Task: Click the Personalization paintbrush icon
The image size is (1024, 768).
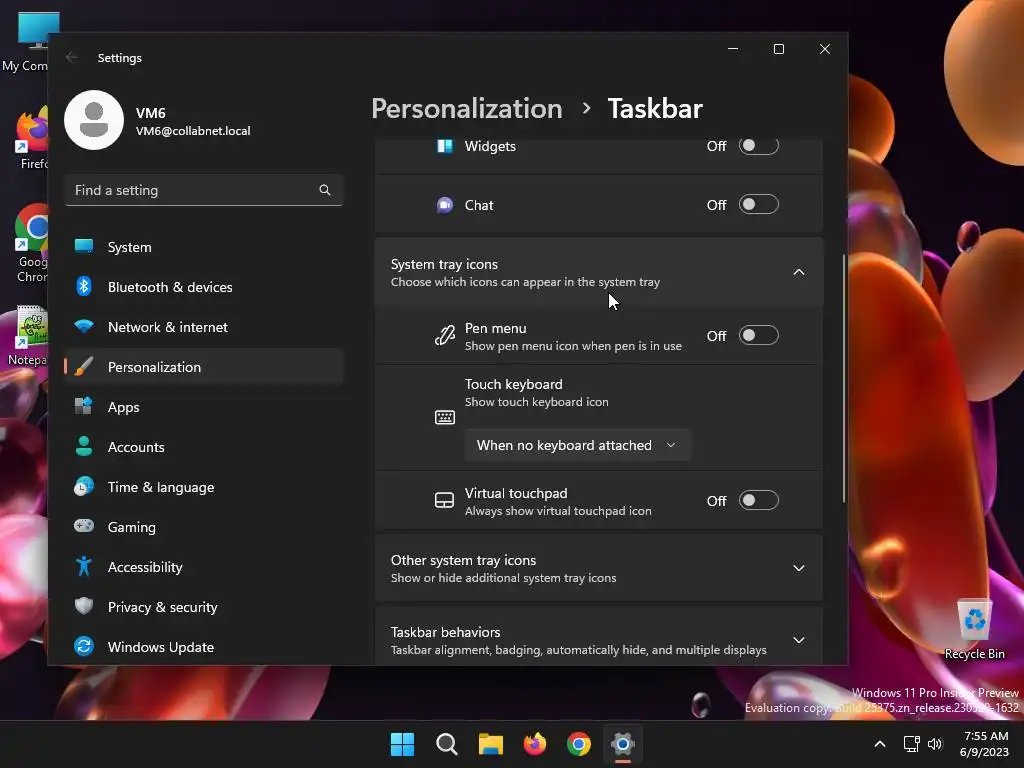Action: coord(84,367)
